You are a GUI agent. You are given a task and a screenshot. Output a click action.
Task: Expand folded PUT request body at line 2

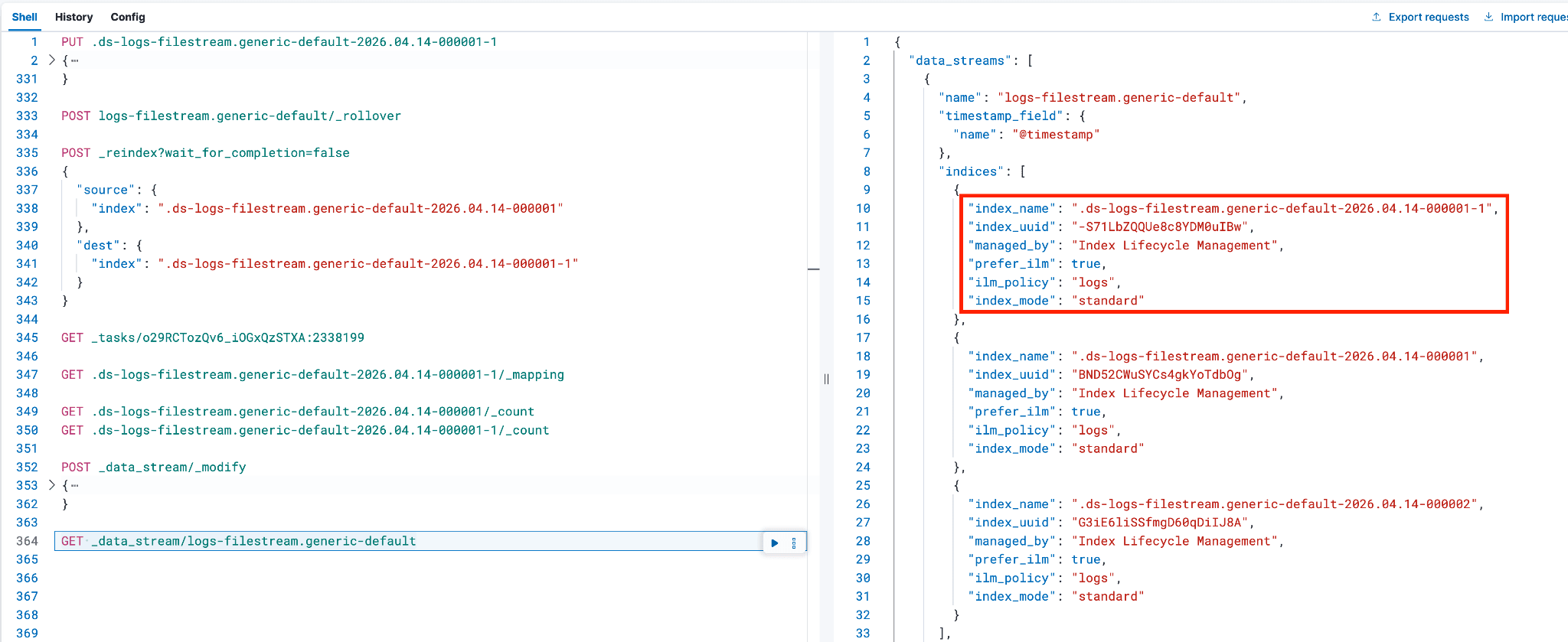tap(52, 60)
